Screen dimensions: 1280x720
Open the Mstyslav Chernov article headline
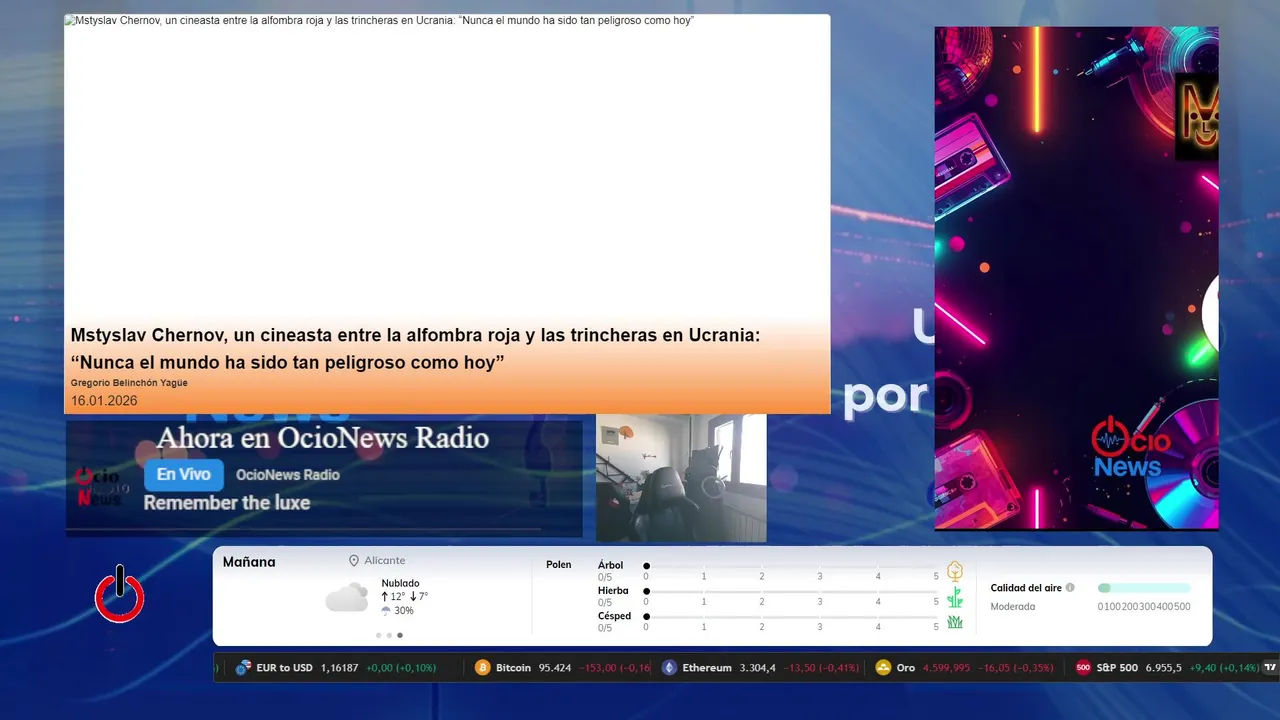[x=415, y=349]
